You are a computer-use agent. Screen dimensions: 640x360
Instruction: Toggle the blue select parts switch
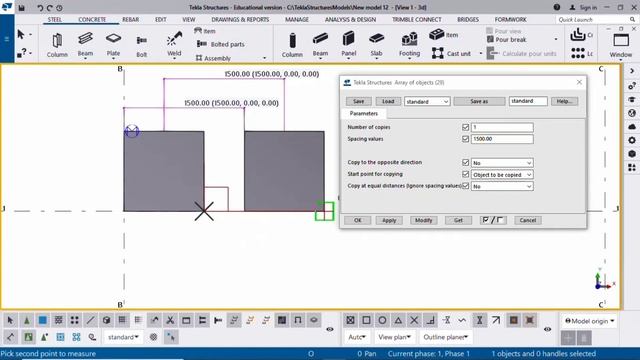click(x=42, y=320)
